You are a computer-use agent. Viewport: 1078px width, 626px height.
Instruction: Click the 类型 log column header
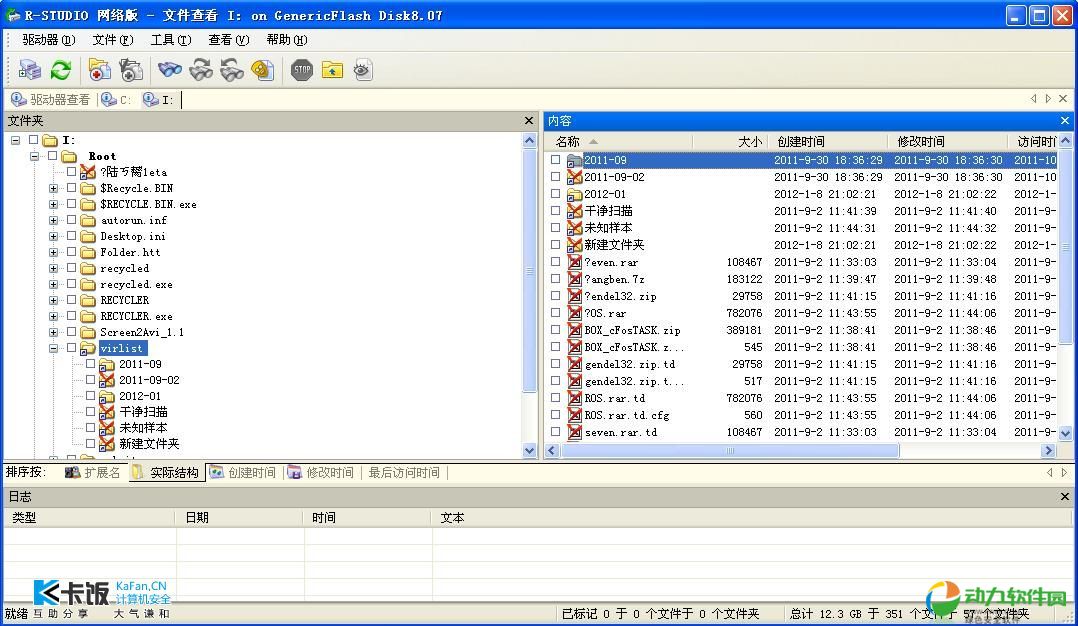[89, 517]
